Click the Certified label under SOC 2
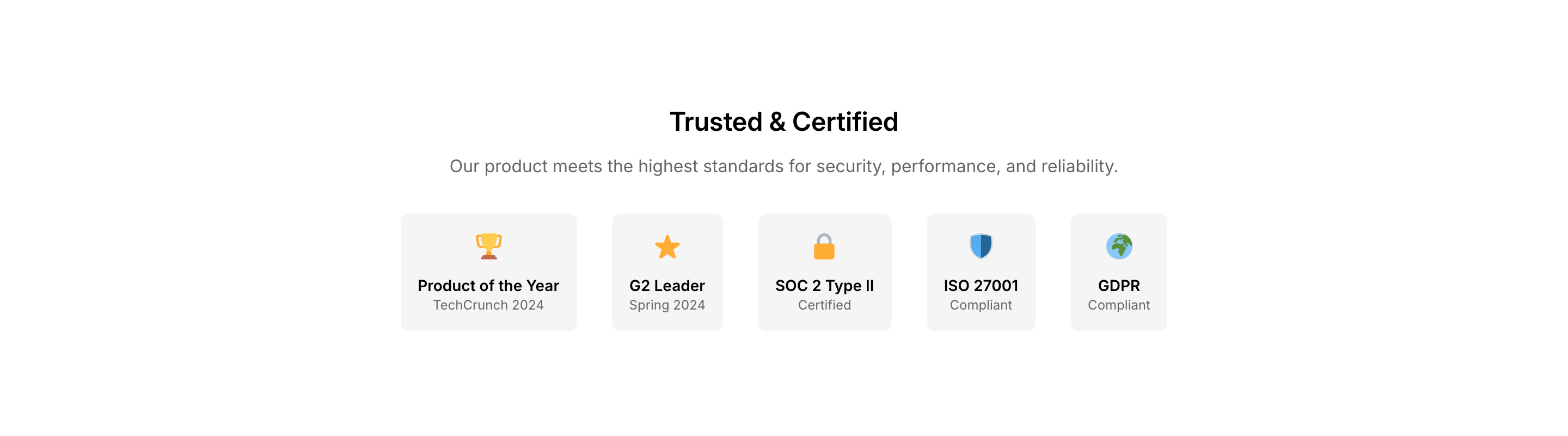 (824, 305)
